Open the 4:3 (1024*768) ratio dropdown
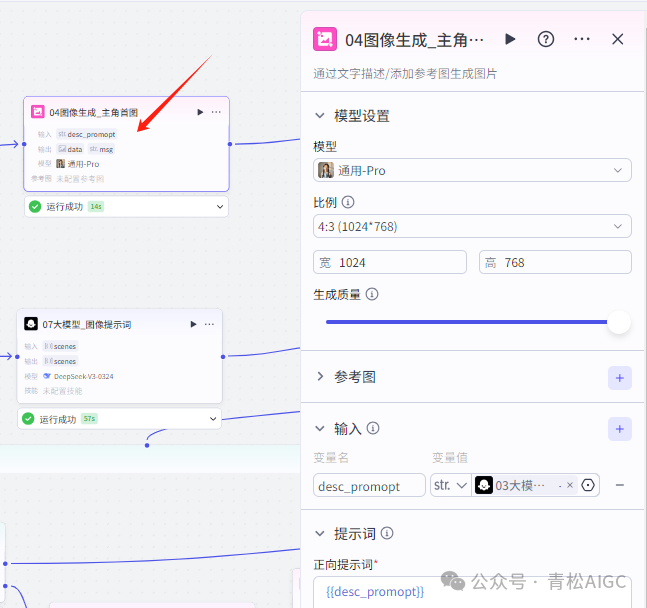Image resolution: width=647 pixels, height=608 pixels. [472, 226]
